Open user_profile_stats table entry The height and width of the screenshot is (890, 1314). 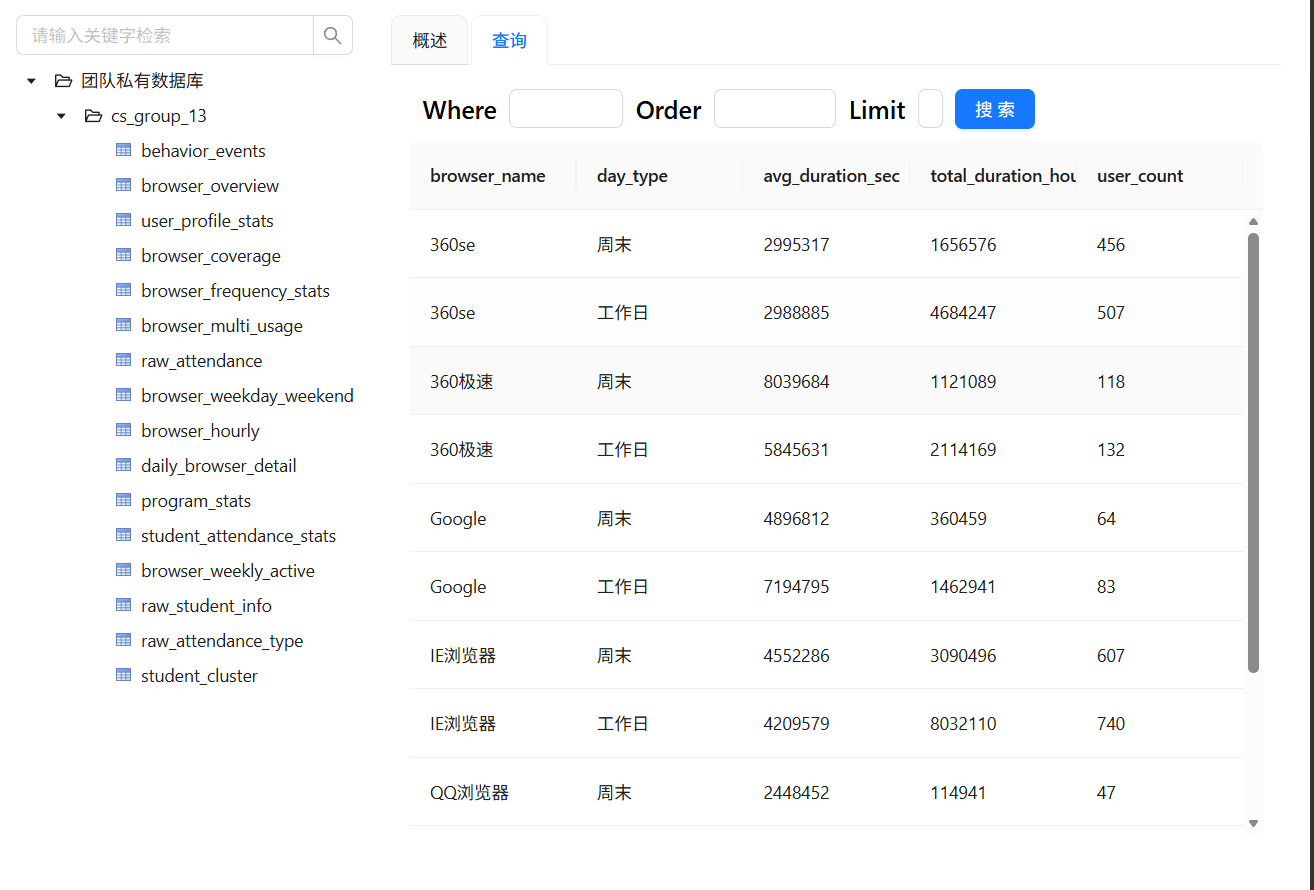click(x=207, y=221)
